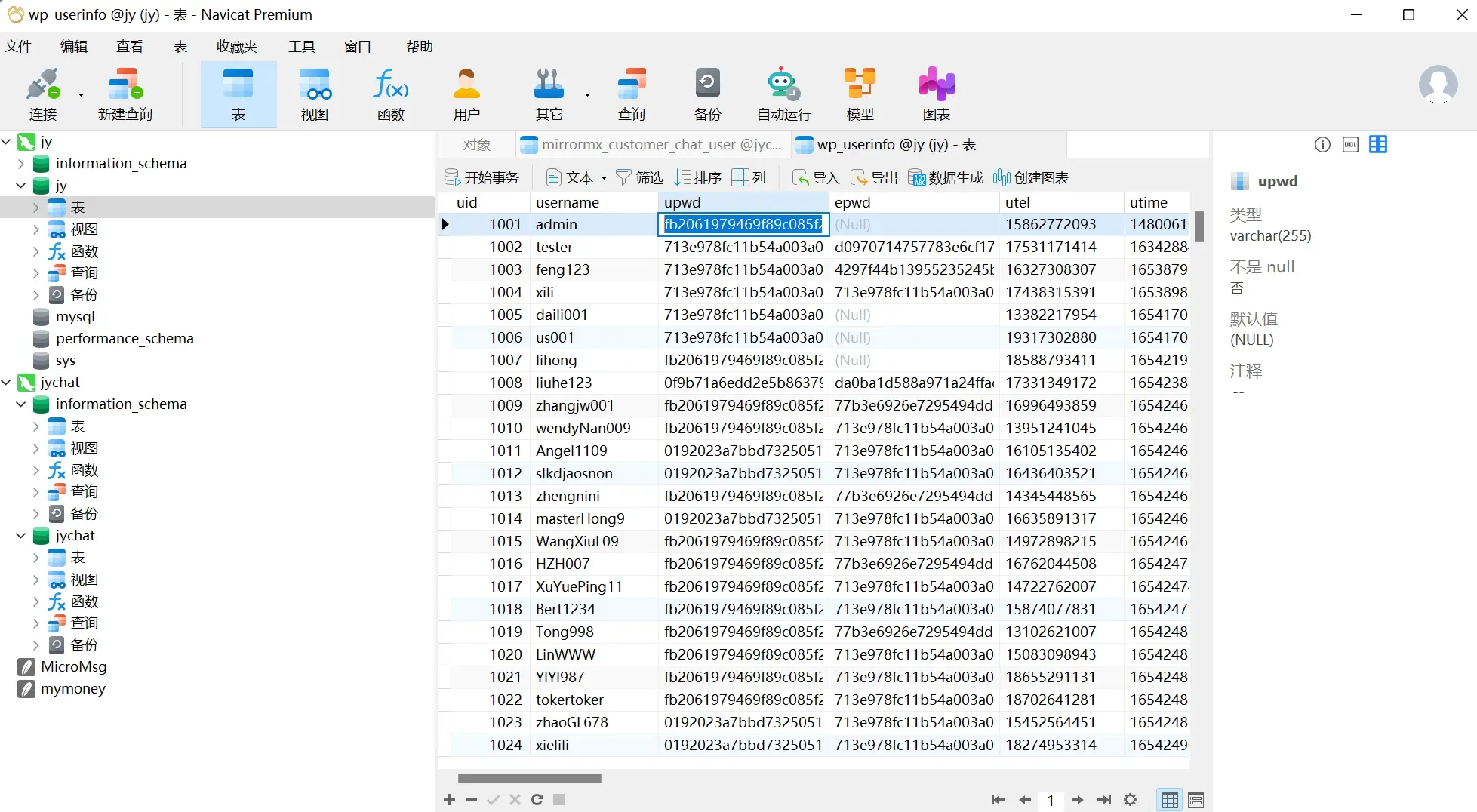Screen dimensions: 1477x812
Task: Click the Filter (筛选) button
Action: tap(640, 178)
